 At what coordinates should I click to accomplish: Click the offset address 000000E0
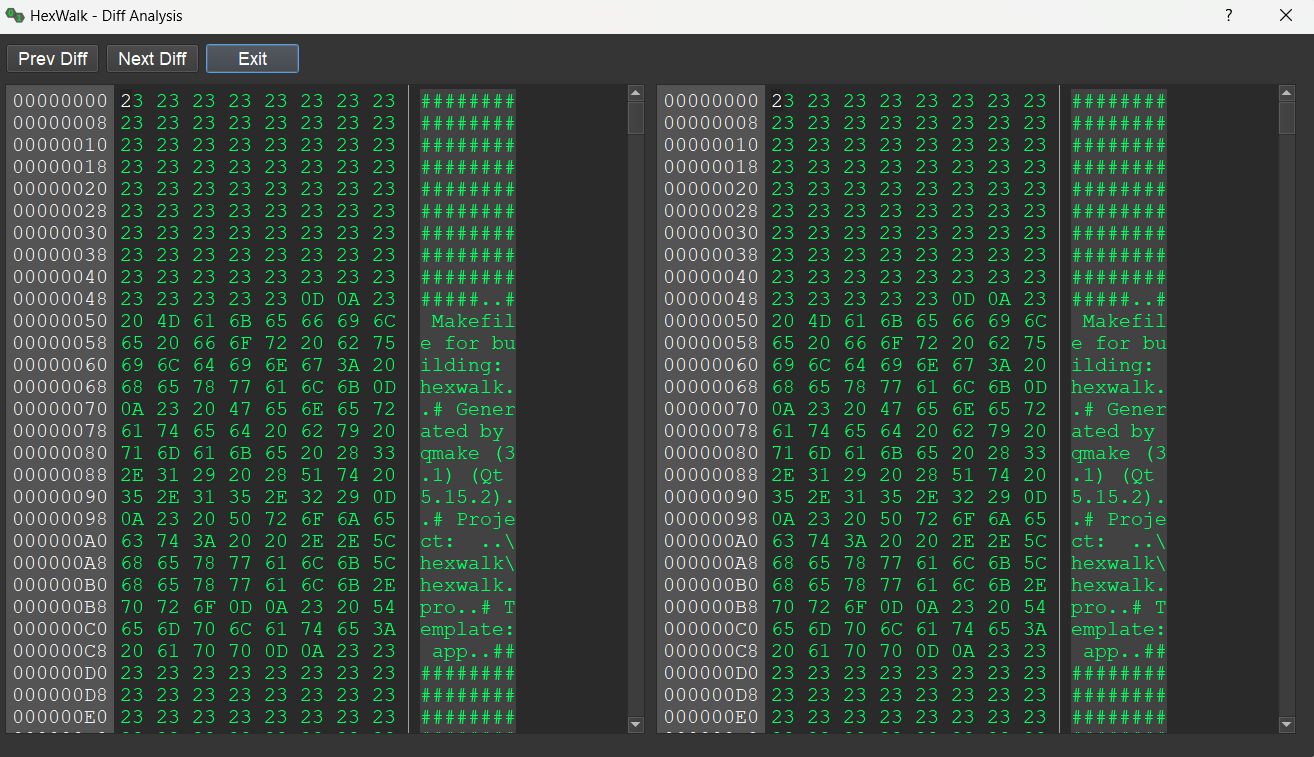point(59,717)
